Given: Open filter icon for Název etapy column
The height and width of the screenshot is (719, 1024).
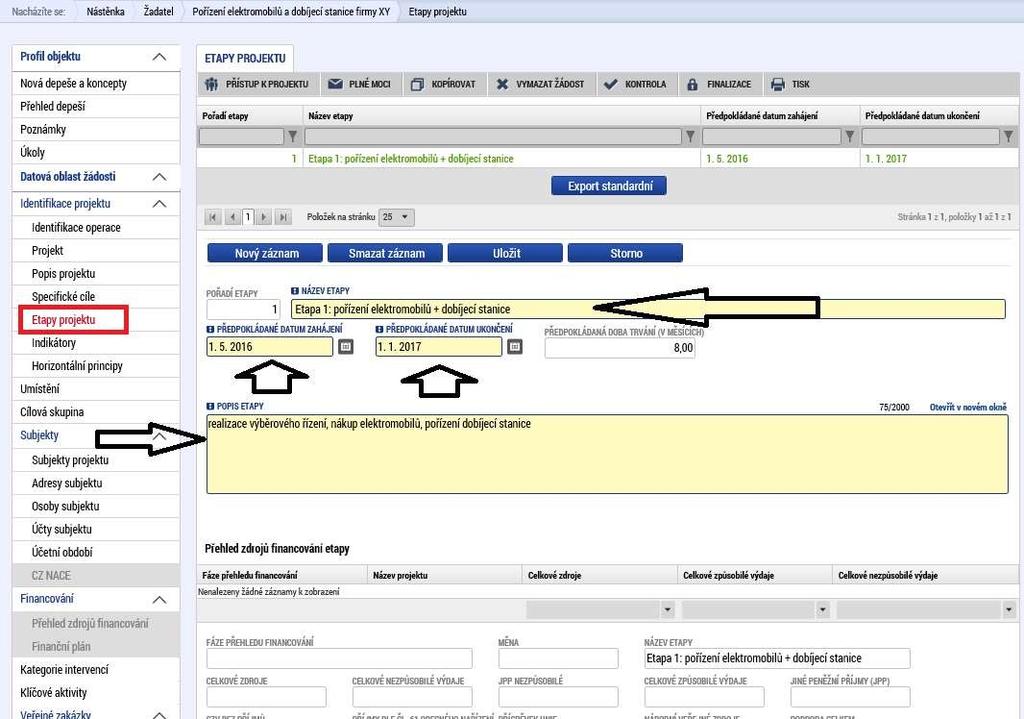Looking at the screenshot, I should (x=690, y=136).
